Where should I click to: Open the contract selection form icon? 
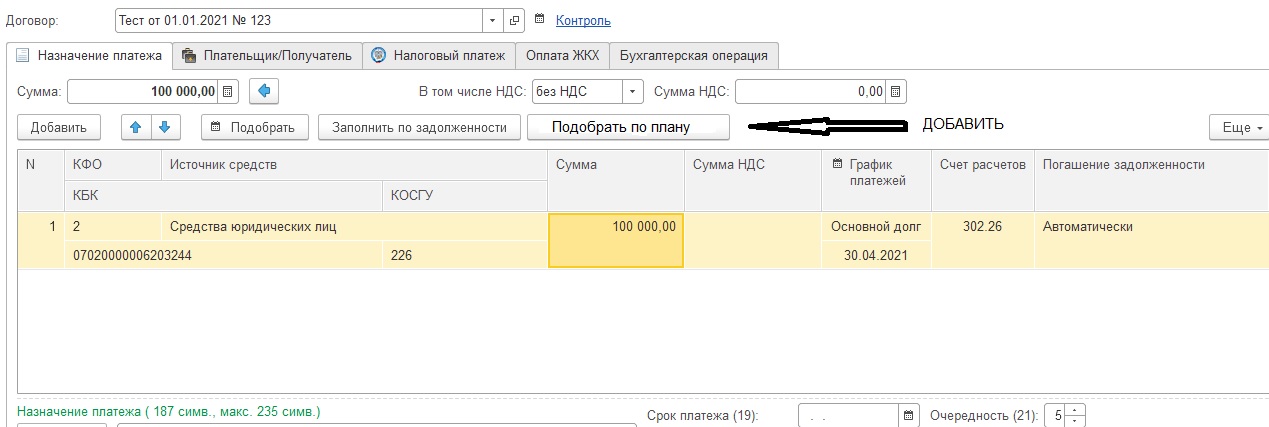(515, 20)
